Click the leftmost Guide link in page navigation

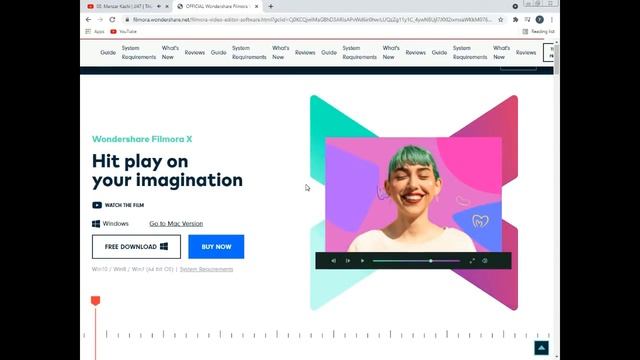108,53
